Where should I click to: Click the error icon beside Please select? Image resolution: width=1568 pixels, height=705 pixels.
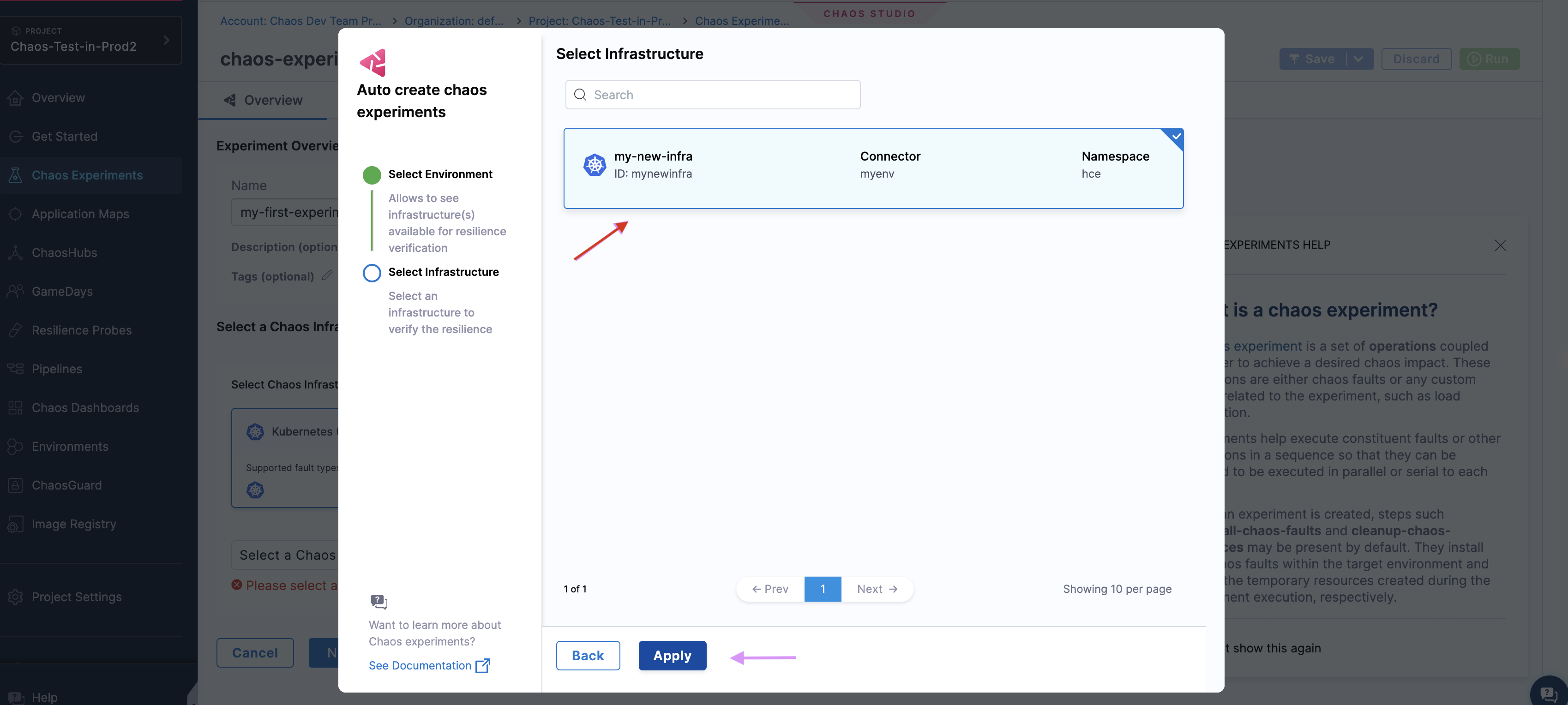tap(237, 585)
